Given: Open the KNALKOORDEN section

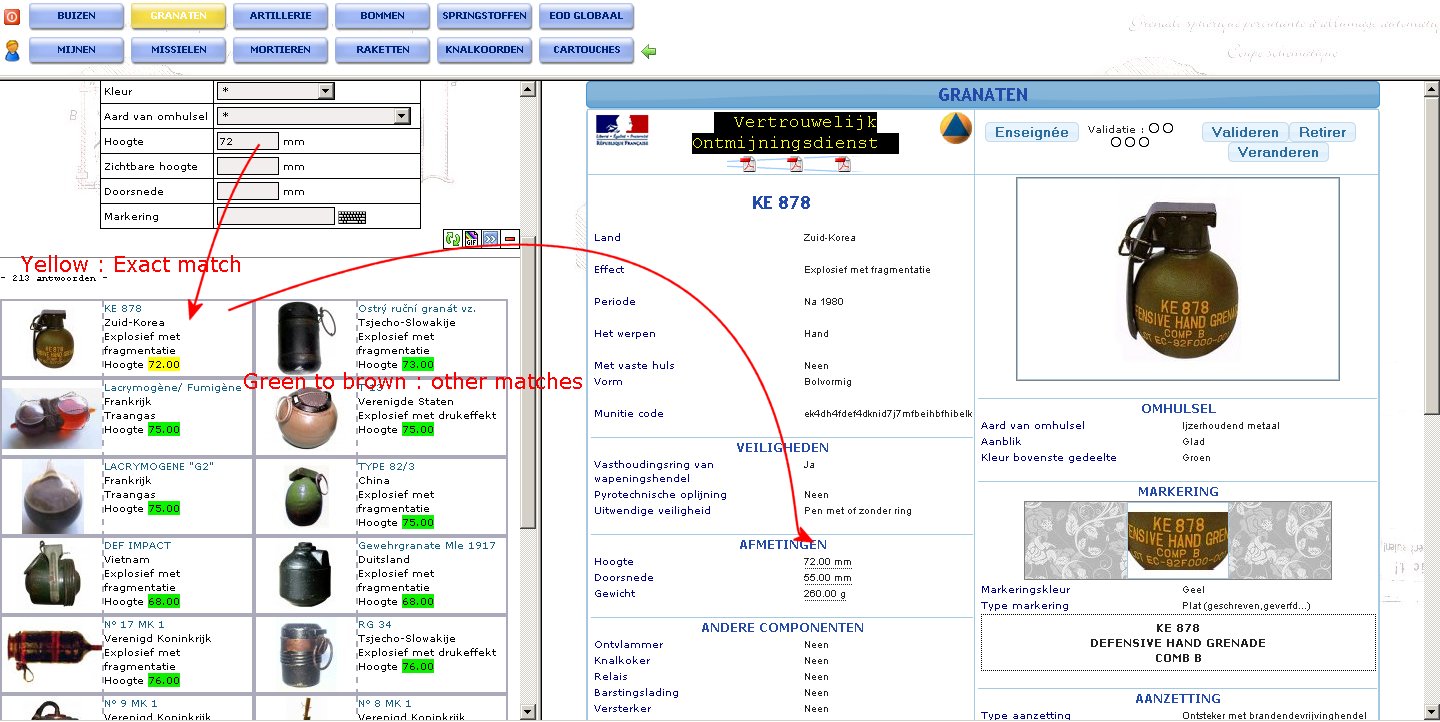Looking at the screenshot, I should [x=484, y=50].
